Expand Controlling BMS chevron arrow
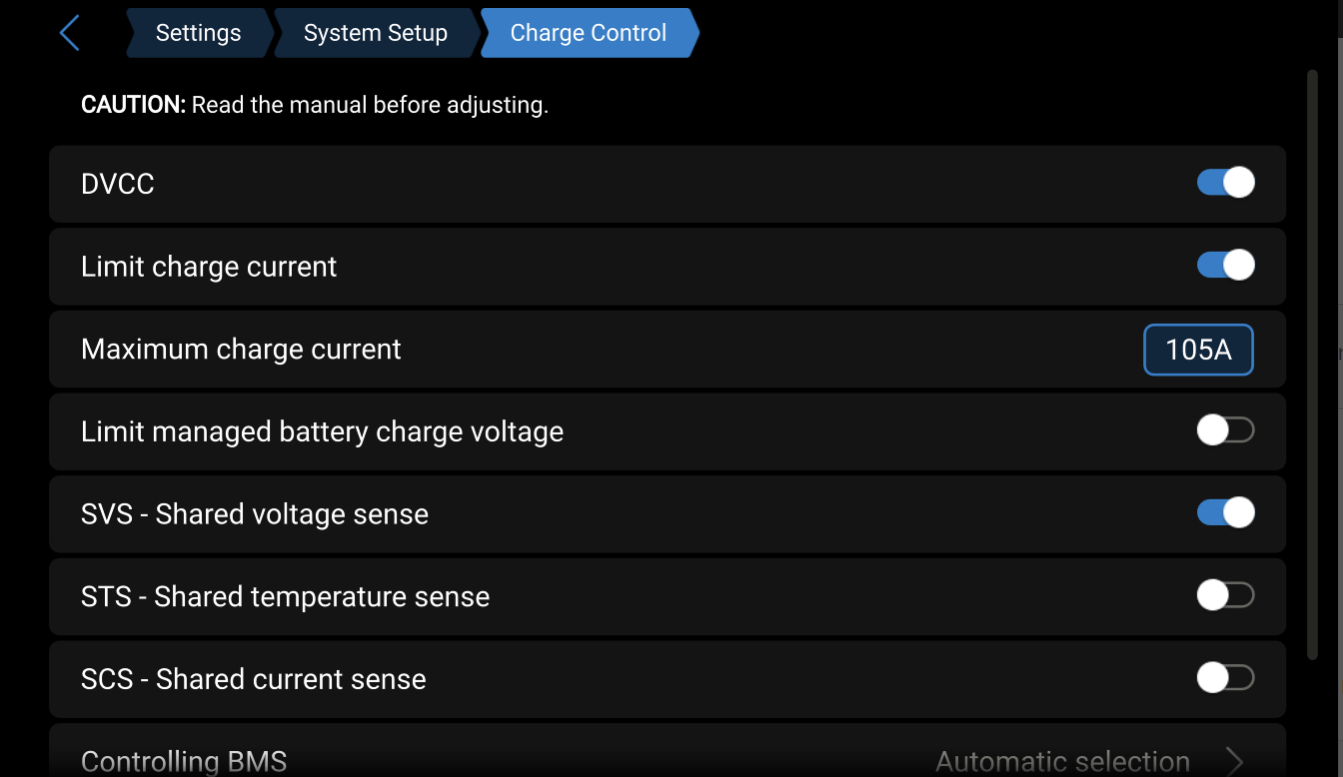1343x777 pixels. [x=1234, y=761]
